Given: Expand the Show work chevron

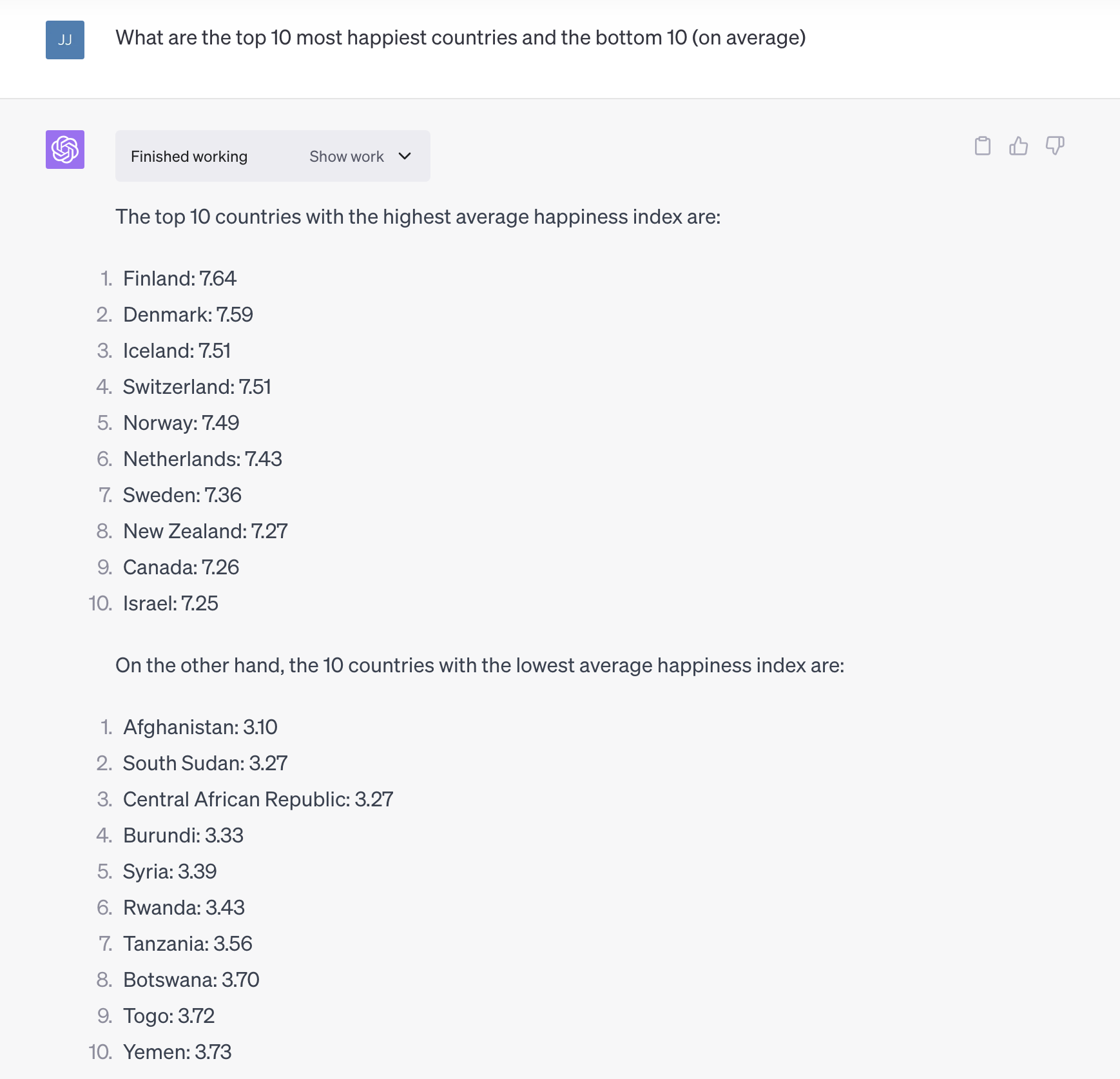Looking at the screenshot, I should 405,156.
